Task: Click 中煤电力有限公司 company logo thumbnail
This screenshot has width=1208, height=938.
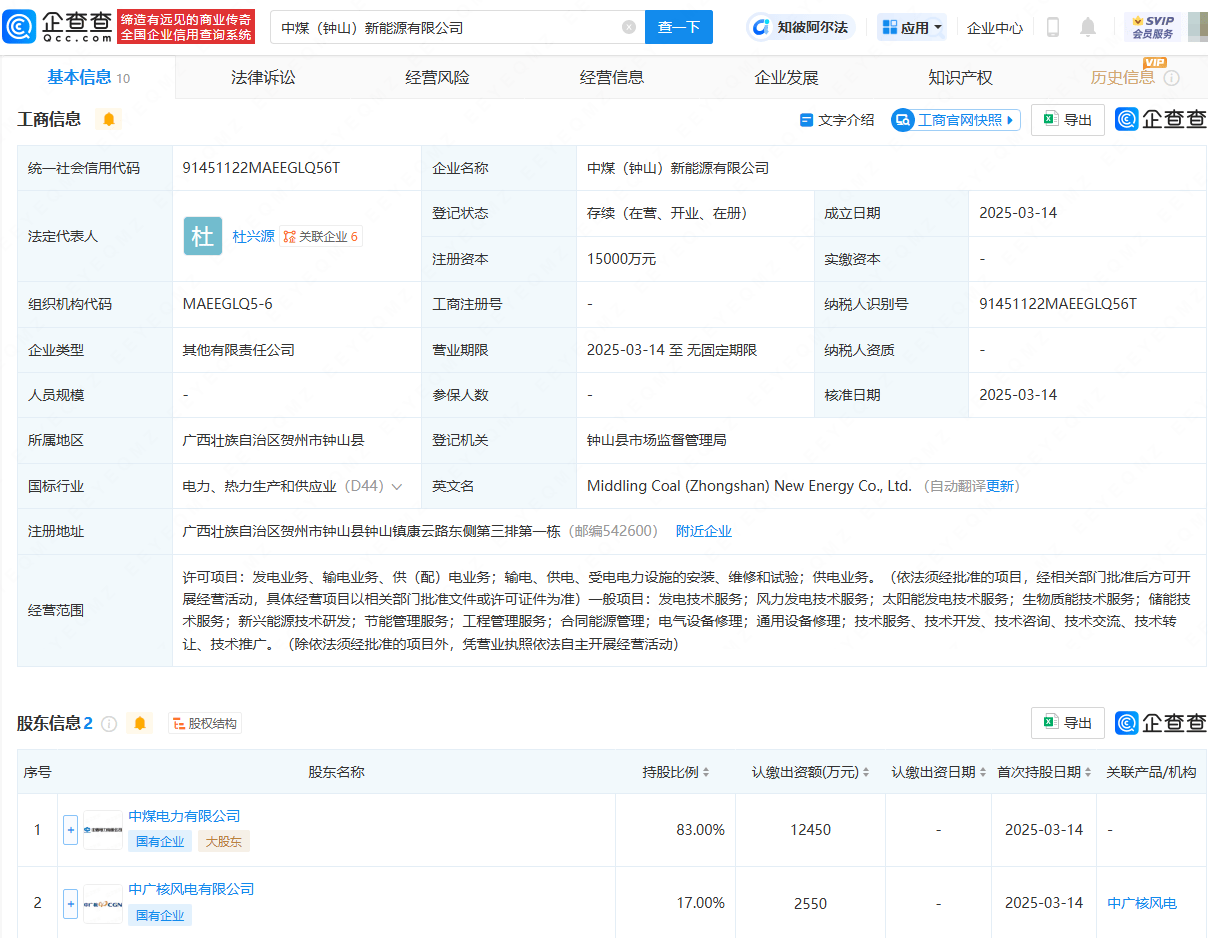Action: (x=103, y=830)
